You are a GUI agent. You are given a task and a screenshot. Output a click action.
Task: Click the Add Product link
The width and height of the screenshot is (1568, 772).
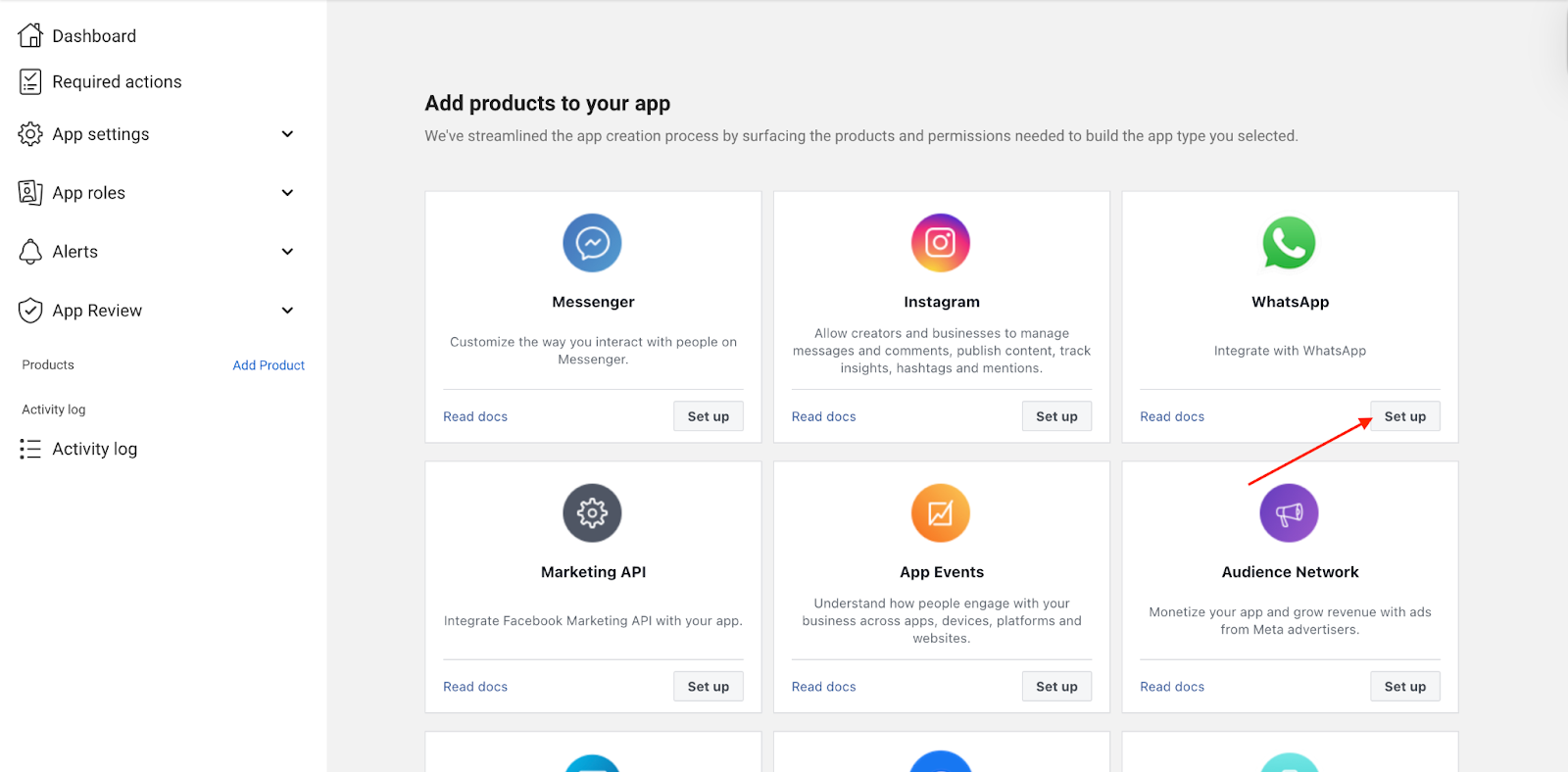[x=269, y=365]
